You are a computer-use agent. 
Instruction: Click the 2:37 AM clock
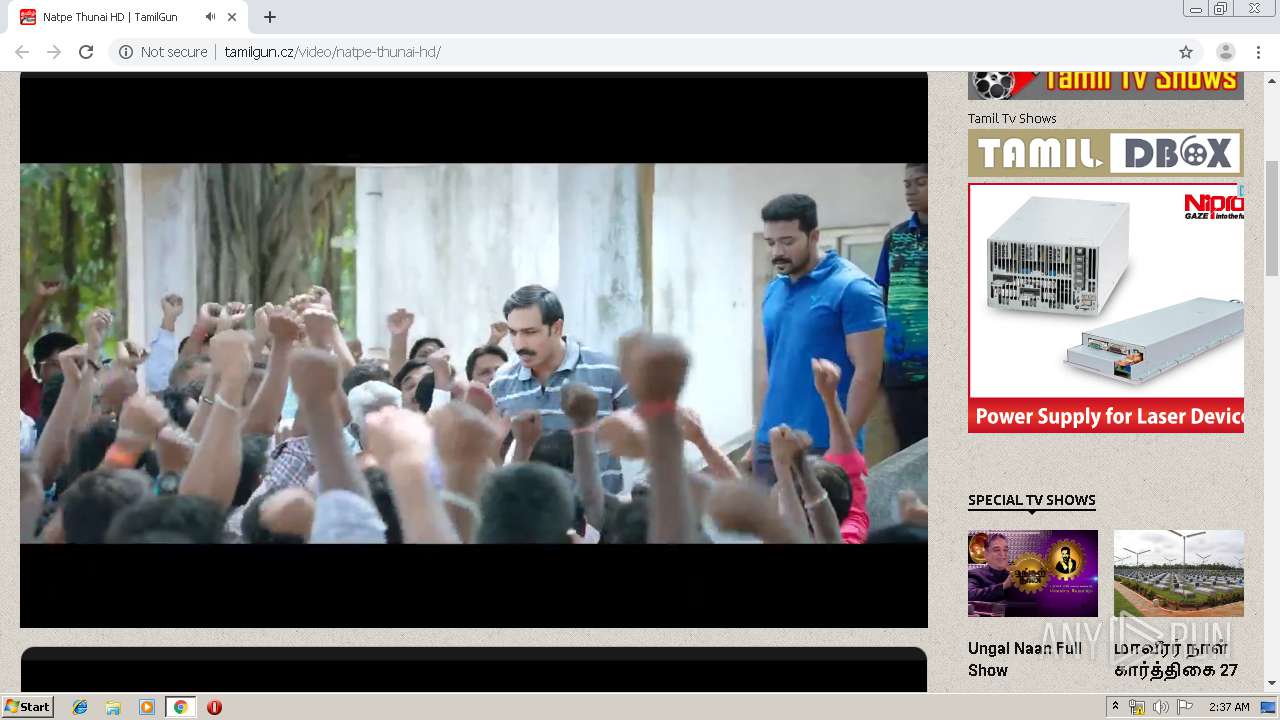(1229, 707)
